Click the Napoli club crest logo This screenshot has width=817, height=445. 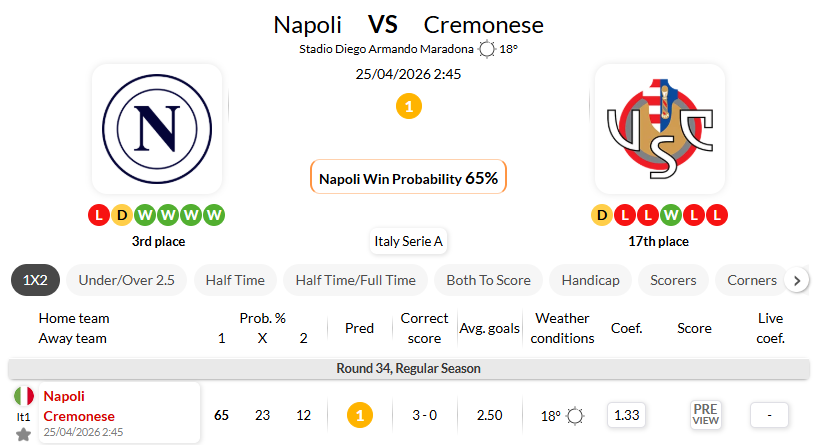pyautogui.click(x=158, y=129)
